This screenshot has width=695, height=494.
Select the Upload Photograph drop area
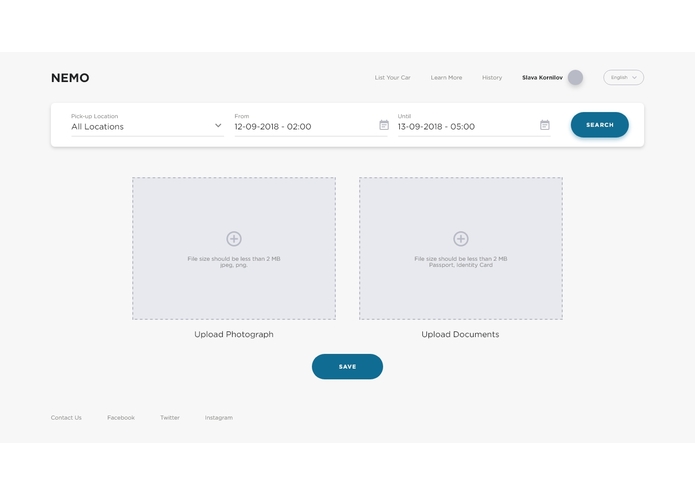(234, 249)
